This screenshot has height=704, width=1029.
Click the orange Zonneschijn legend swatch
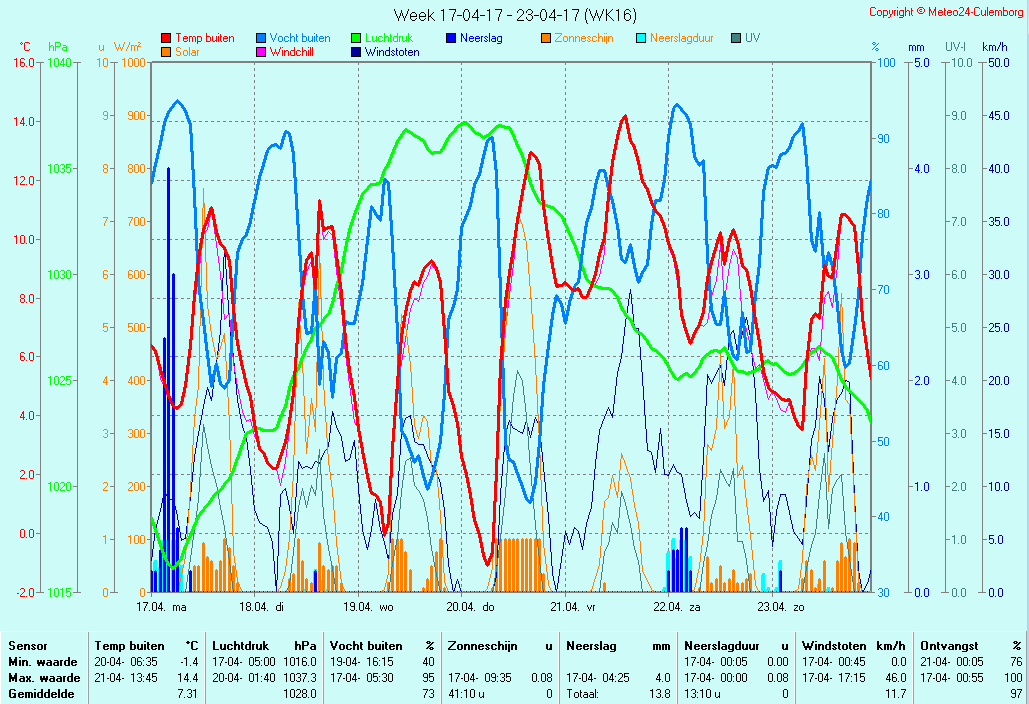tap(546, 38)
